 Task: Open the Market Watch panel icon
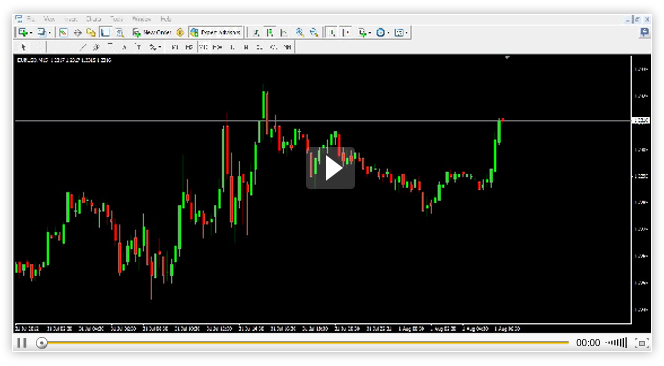[63, 32]
